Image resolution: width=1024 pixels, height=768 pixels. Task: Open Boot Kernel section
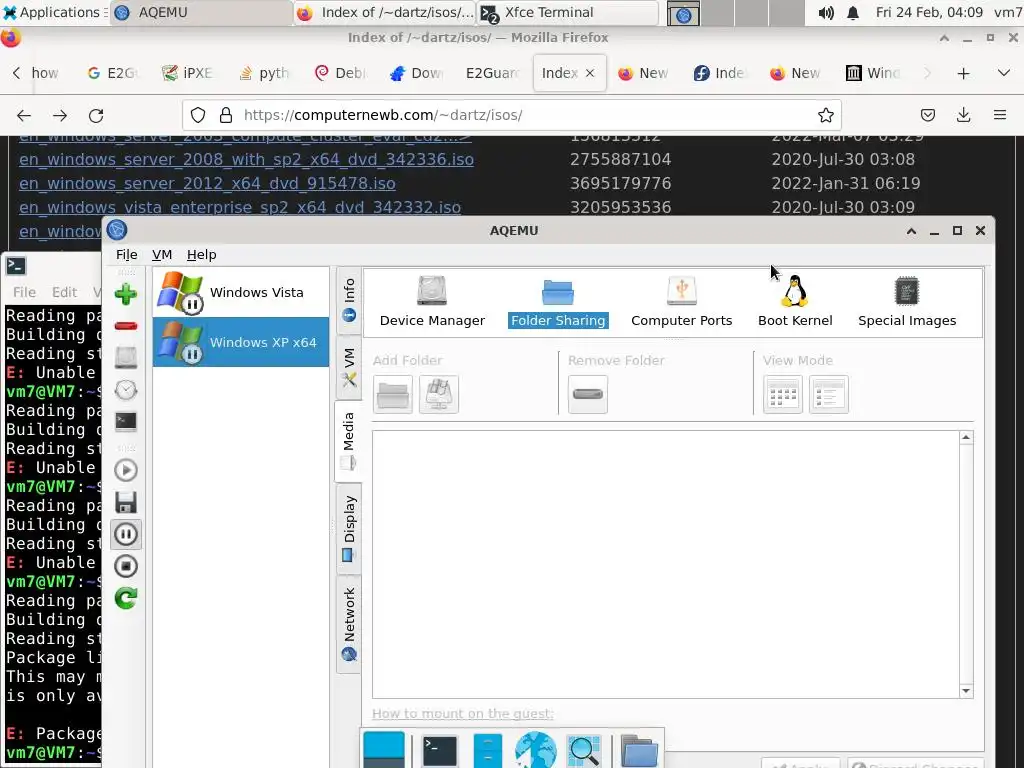tap(795, 302)
